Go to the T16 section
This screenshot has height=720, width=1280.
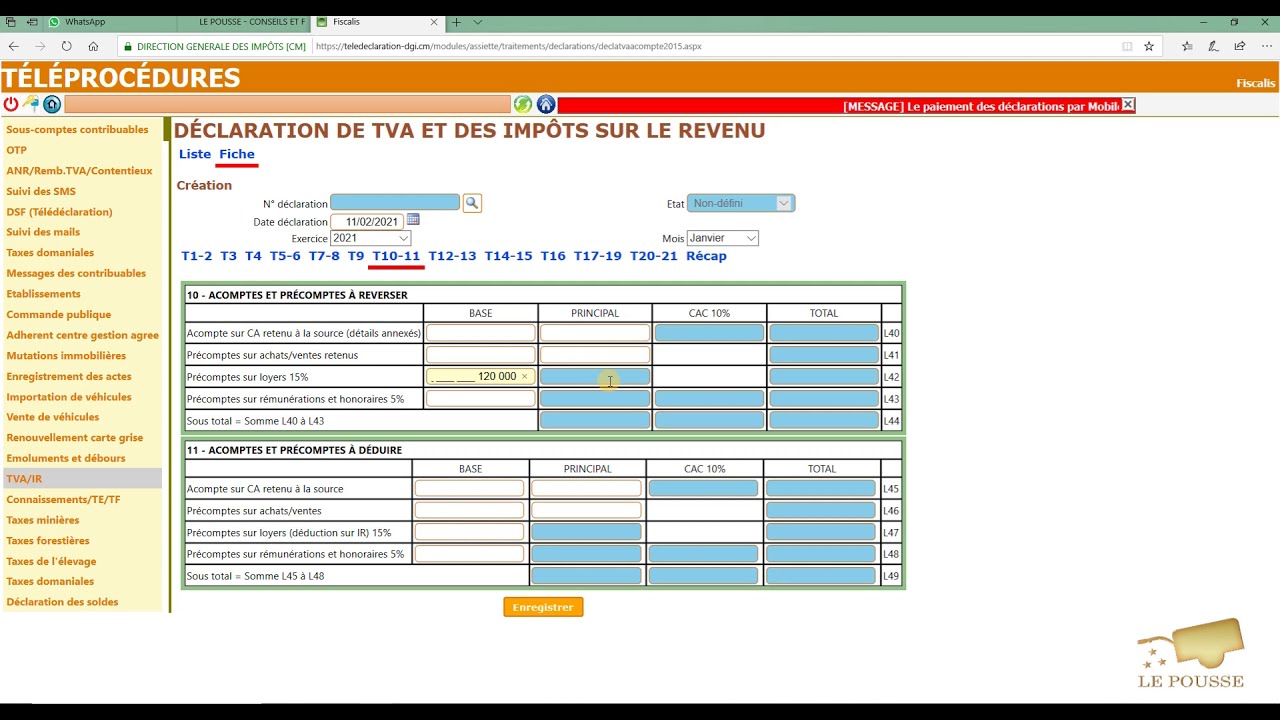pyautogui.click(x=553, y=256)
